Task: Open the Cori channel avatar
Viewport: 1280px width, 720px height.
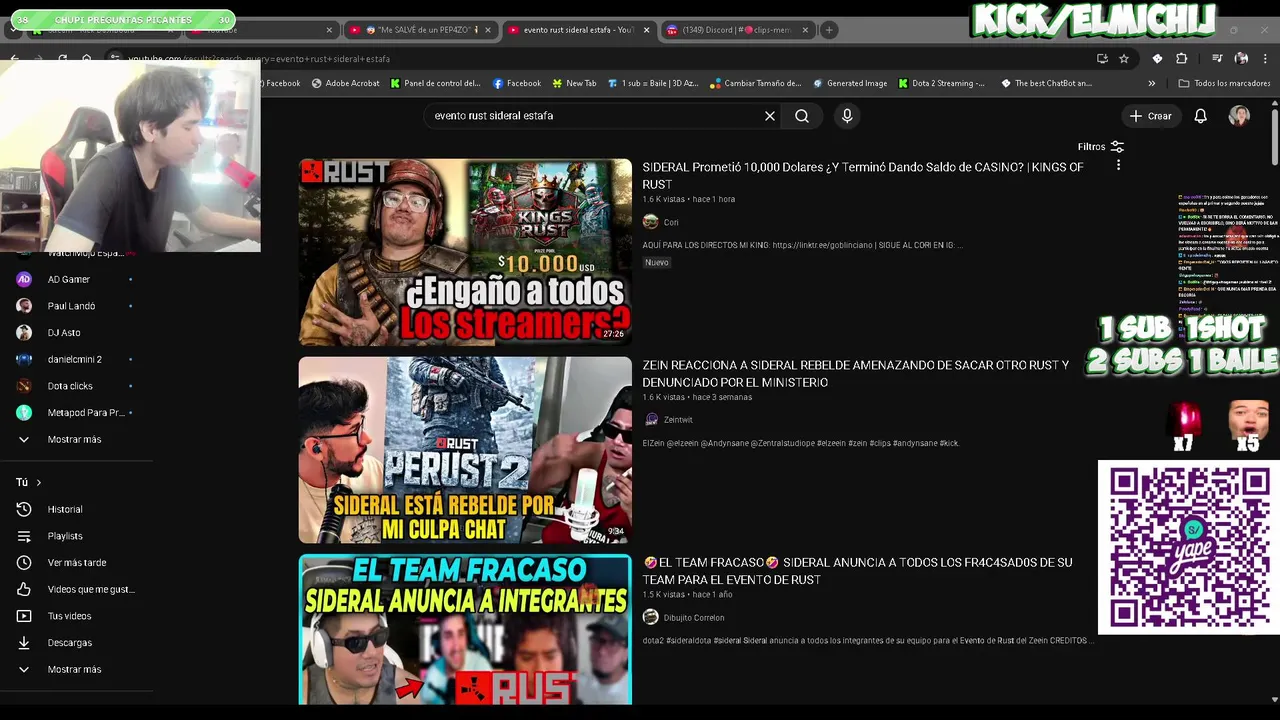Action: pyautogui.click(x=651, y=222)
